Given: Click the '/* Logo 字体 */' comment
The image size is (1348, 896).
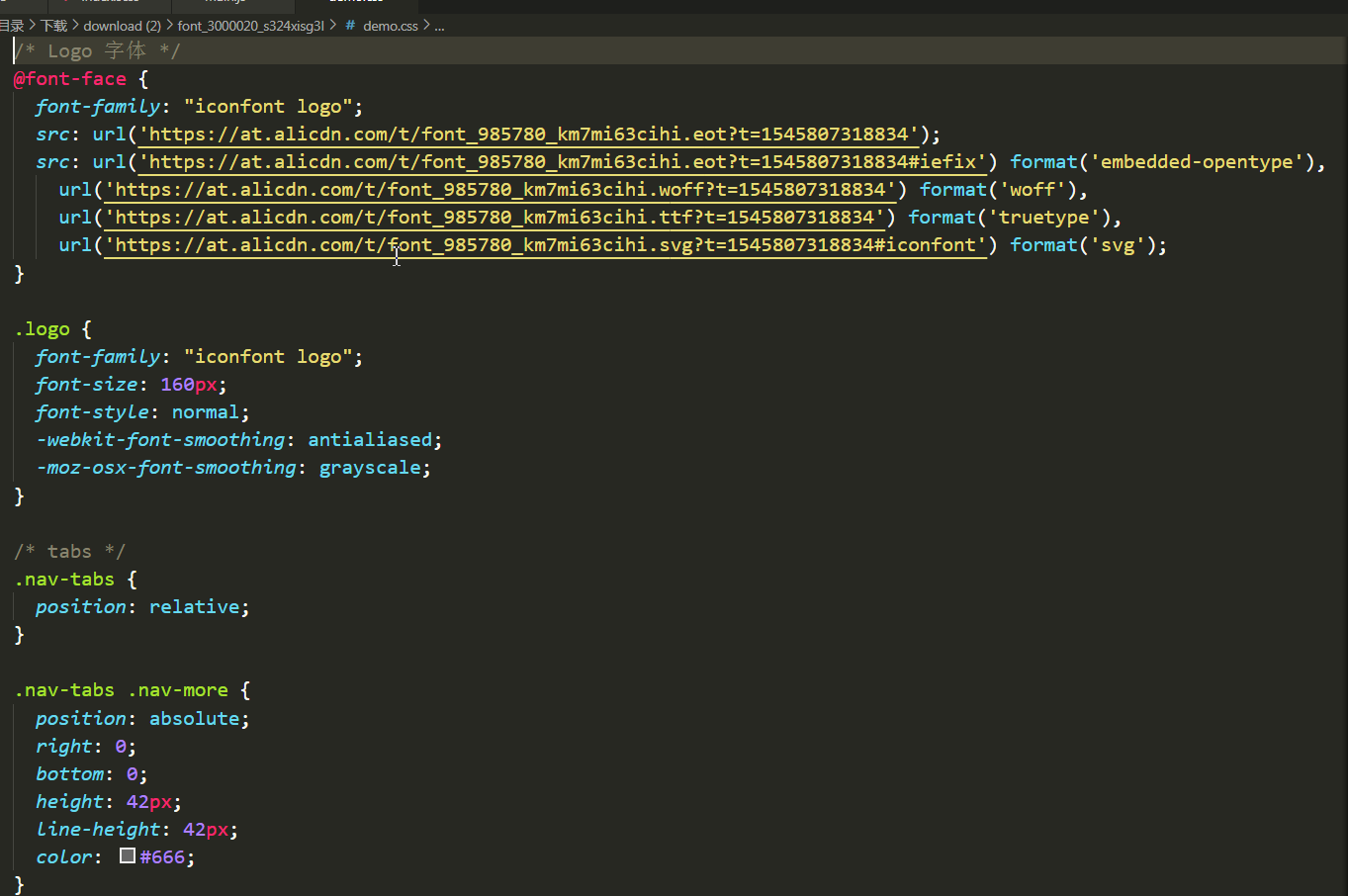Looking at the screenshot, I should click(x=97, y=51).
